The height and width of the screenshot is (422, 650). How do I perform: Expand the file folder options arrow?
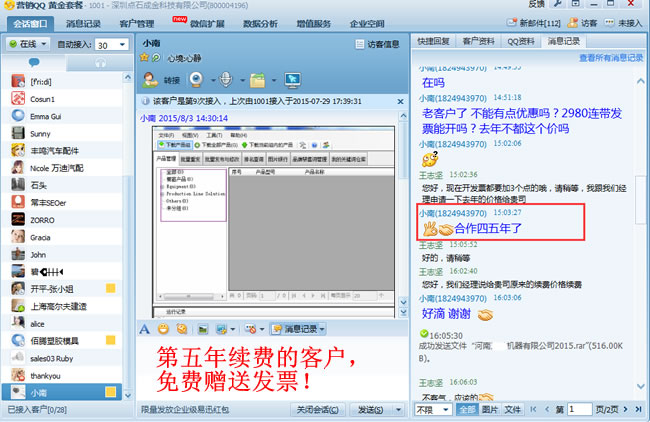274,80
